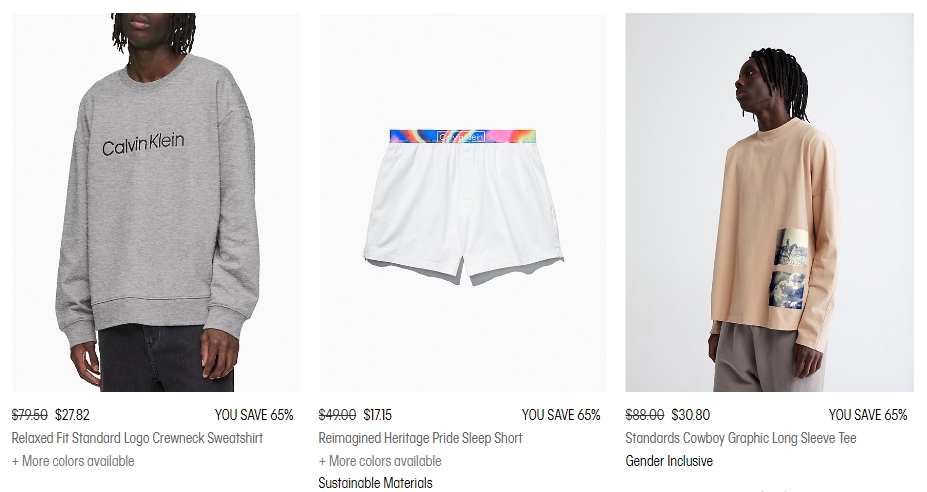Viewport: 927px width, 492px height.
Task: Click the Relaxed Fit Standard Logo Crewneck Sweatshirt title
Action: 137,438
